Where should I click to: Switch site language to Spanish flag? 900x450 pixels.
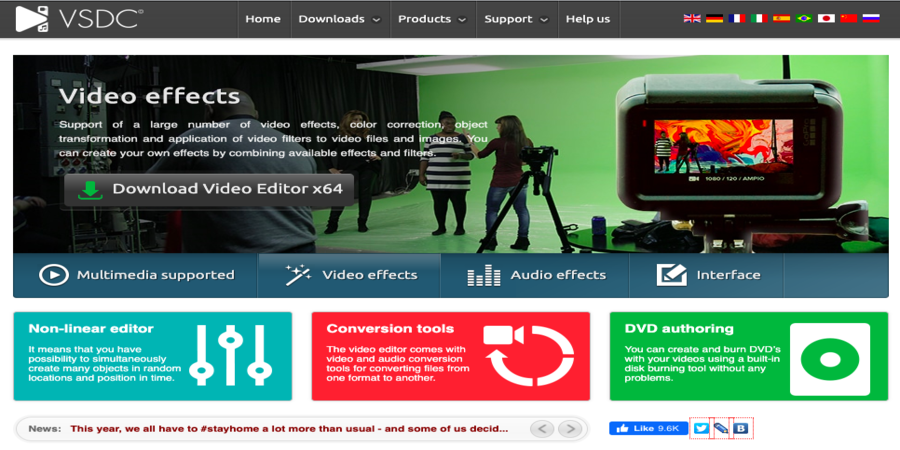pos(782,18)
